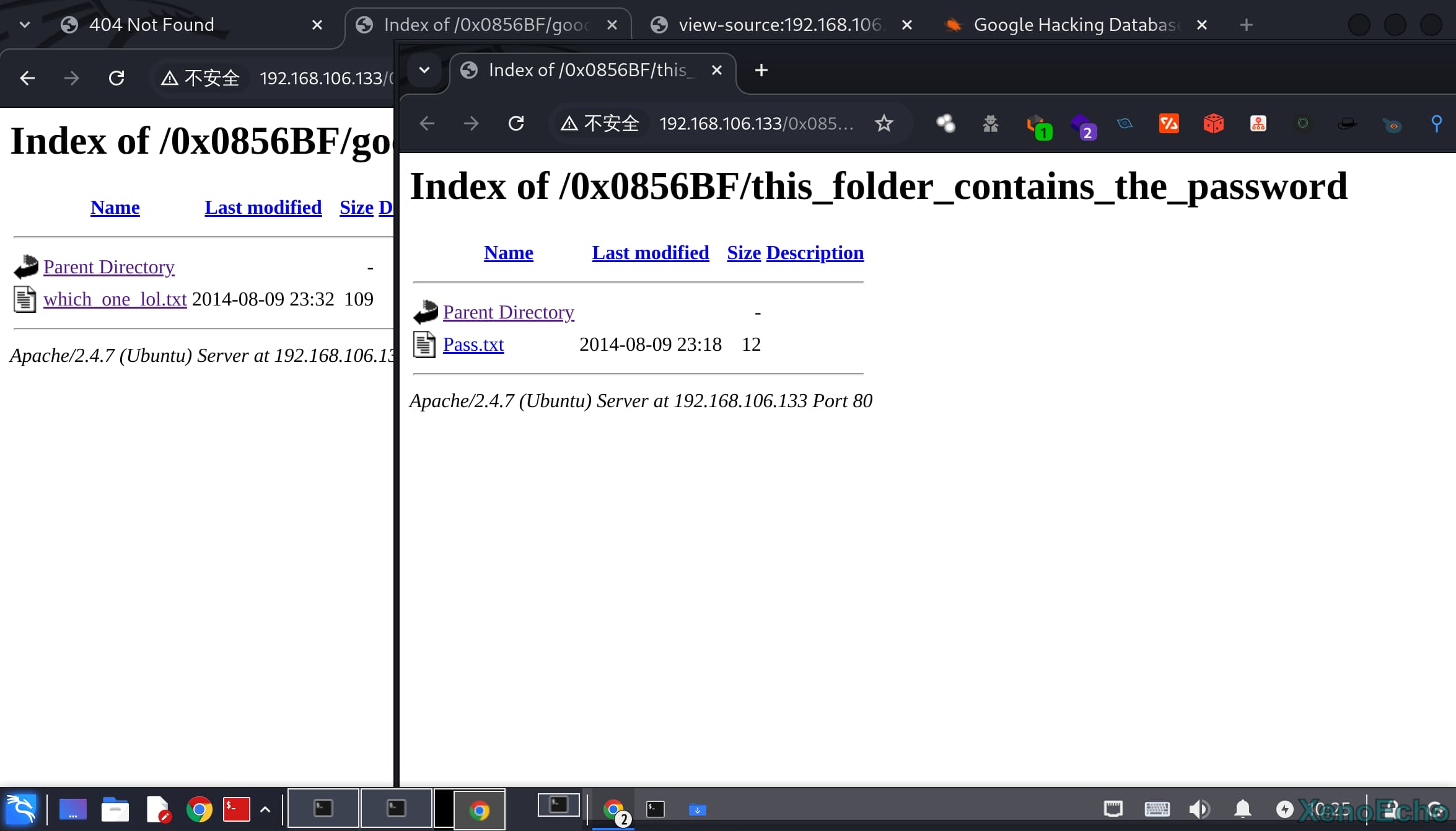Reload the this_folder_contains_the_password page

click(516, 123)
